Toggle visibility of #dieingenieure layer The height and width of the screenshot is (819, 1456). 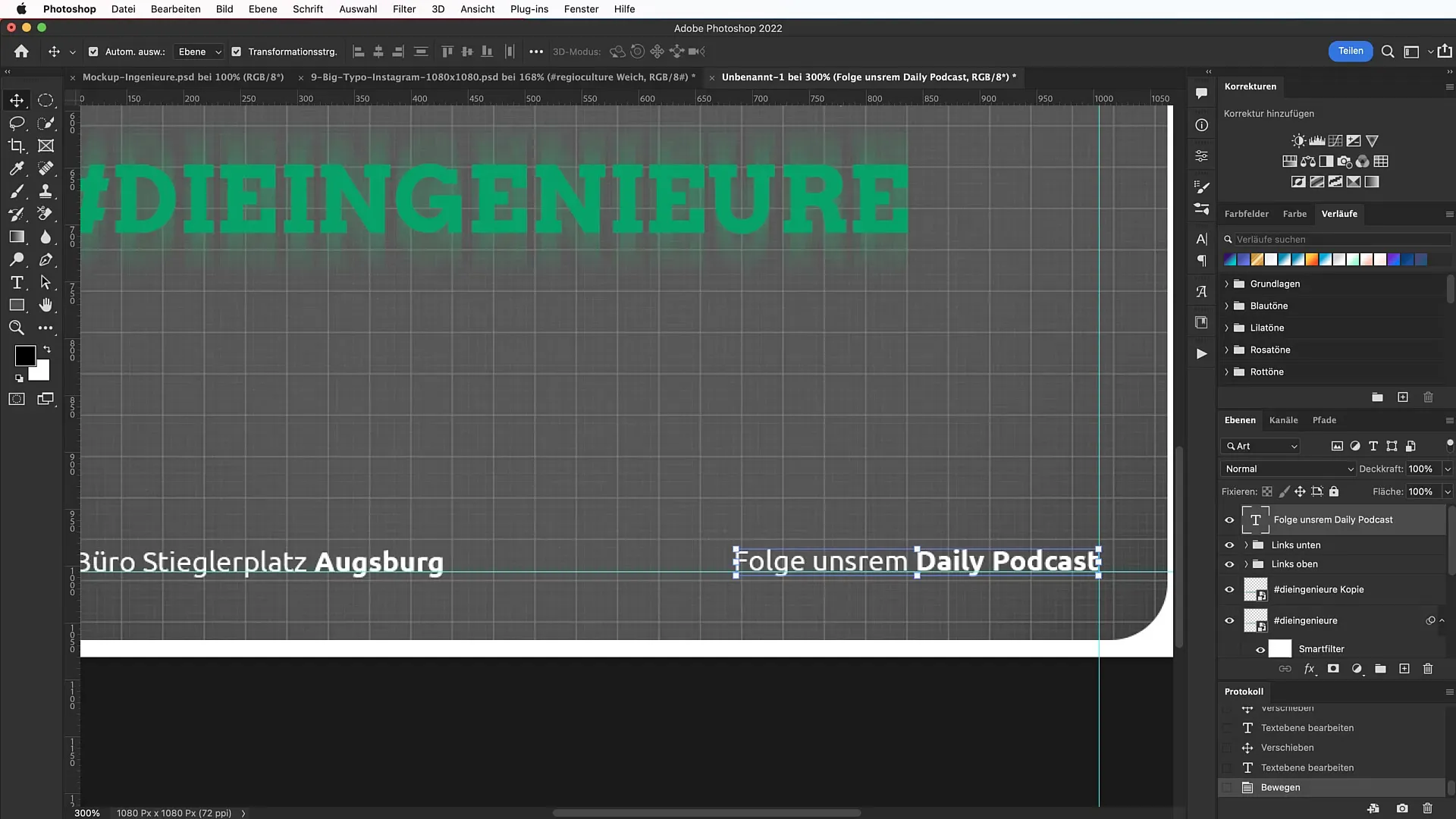pos(1229,620)
